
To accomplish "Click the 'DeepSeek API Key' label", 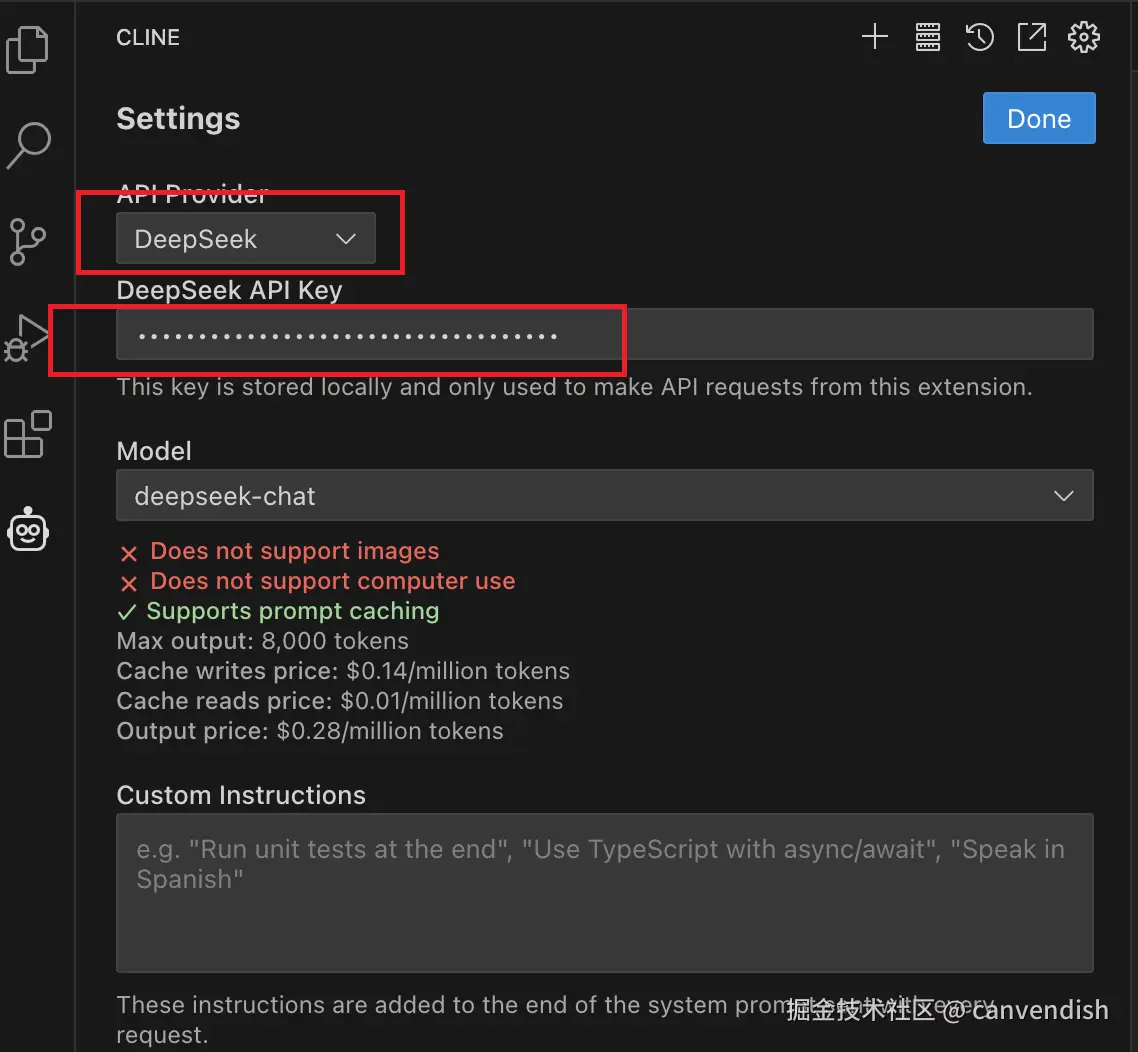I will tap(229, 290).
